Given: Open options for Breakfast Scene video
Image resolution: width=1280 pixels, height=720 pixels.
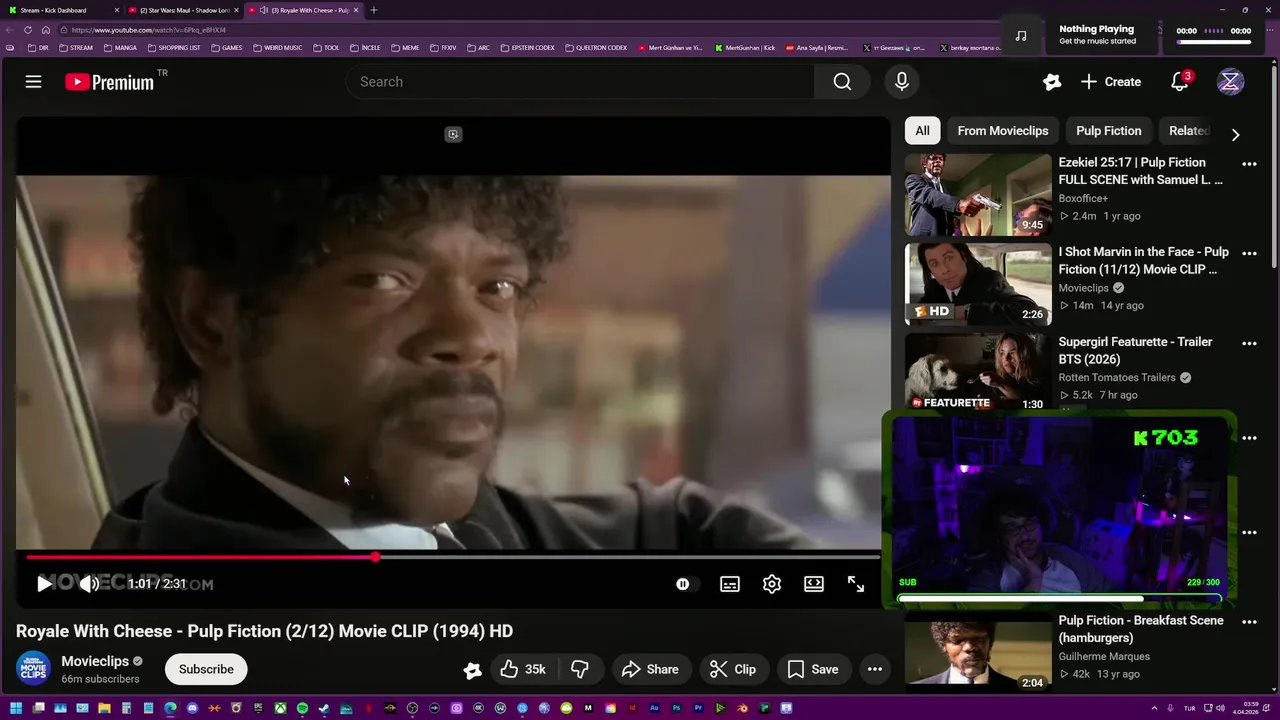Looking at the screenshot, I should pyautogui.click(x=1249, y=622).
